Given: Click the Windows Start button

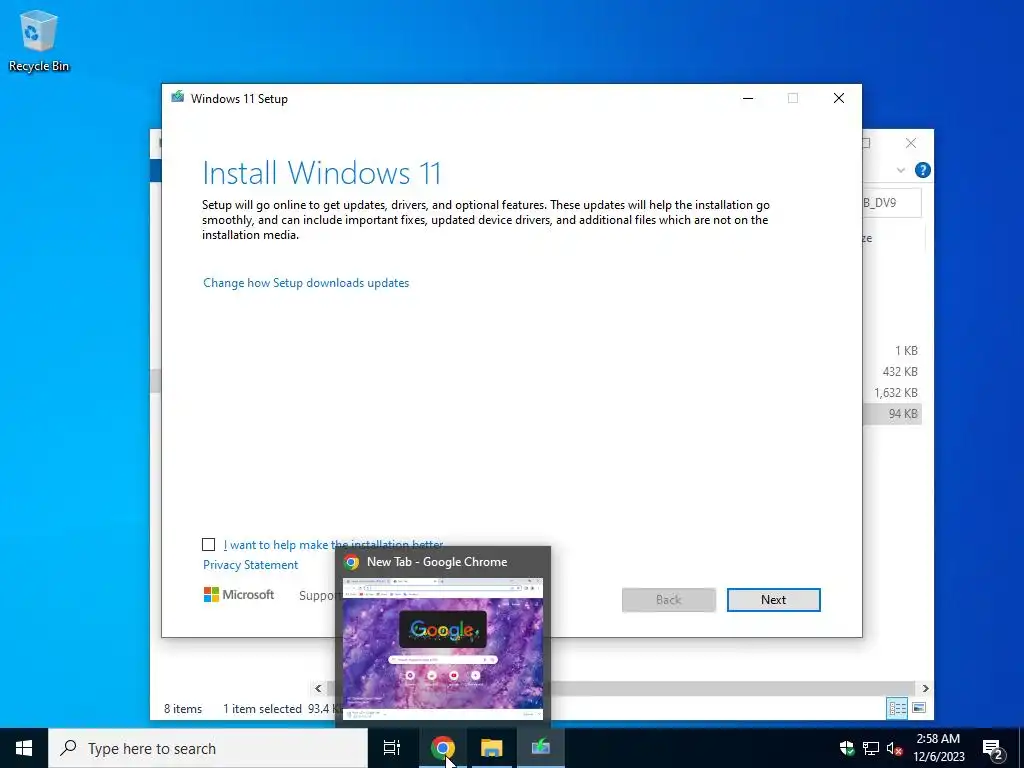Looking at the screenshot, I should tap(24, 748).
